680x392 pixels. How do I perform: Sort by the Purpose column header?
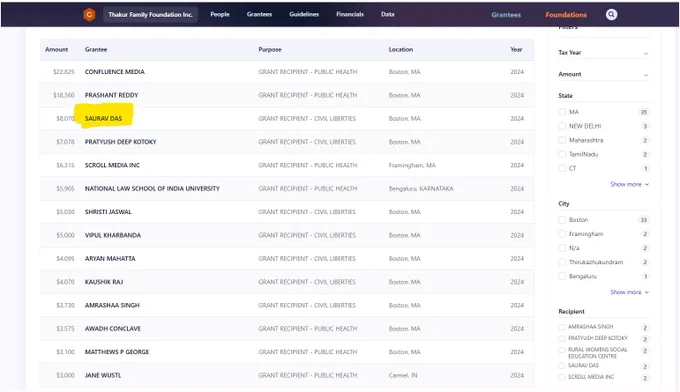270,49
